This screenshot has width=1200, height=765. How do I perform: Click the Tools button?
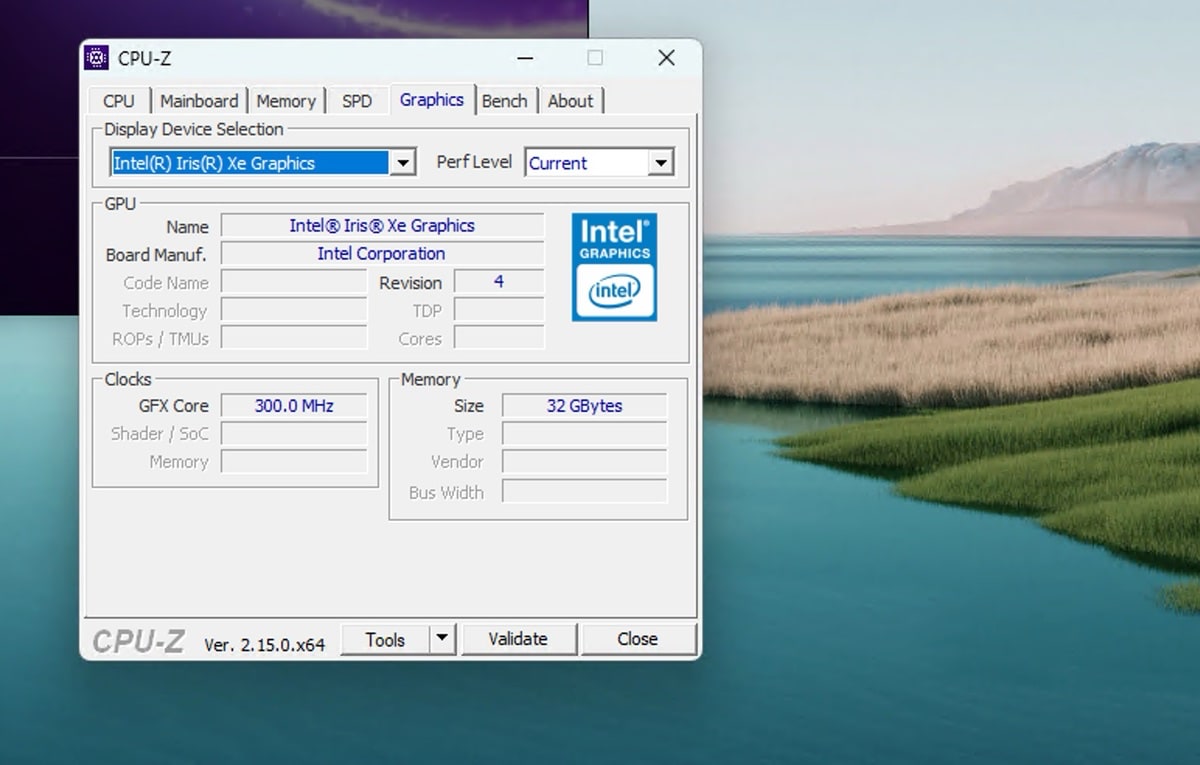point(385,639)
